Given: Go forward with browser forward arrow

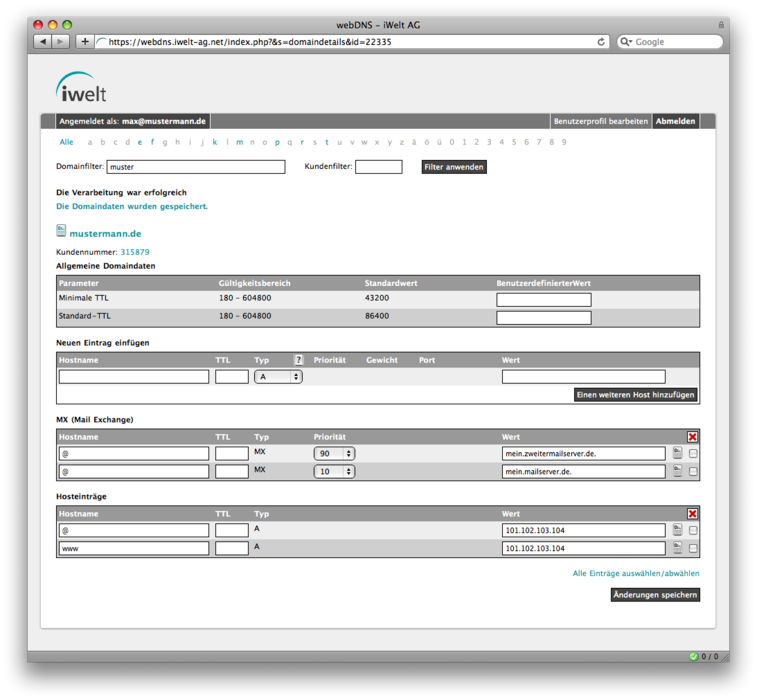Looking at the screenshot, I should (60, 42).
